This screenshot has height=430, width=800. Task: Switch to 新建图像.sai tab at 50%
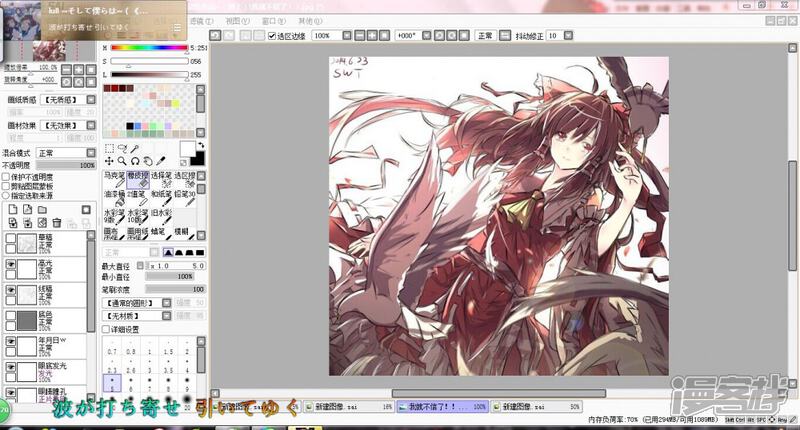[x=536, y=407]
